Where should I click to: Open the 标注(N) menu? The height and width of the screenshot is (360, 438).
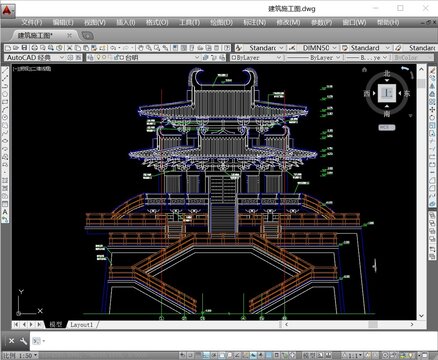tap(255, 23)
